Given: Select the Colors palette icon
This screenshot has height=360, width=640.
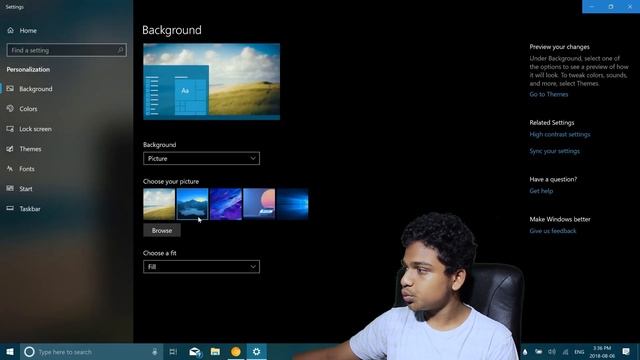Looking at the screenshot, I should (10, 109).
